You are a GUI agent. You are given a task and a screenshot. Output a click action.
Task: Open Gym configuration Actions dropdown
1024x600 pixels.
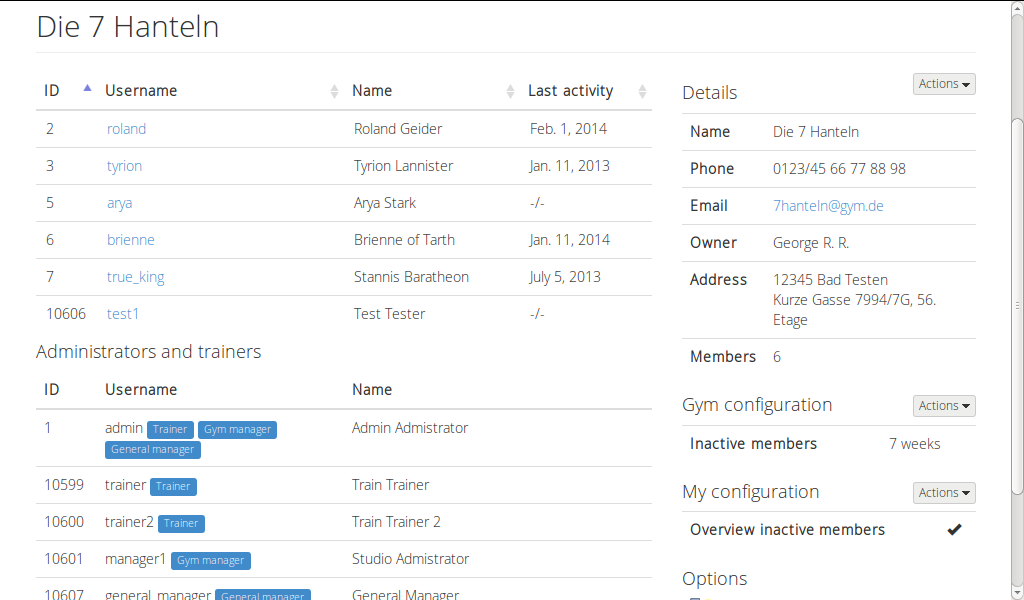pos(944,405)
